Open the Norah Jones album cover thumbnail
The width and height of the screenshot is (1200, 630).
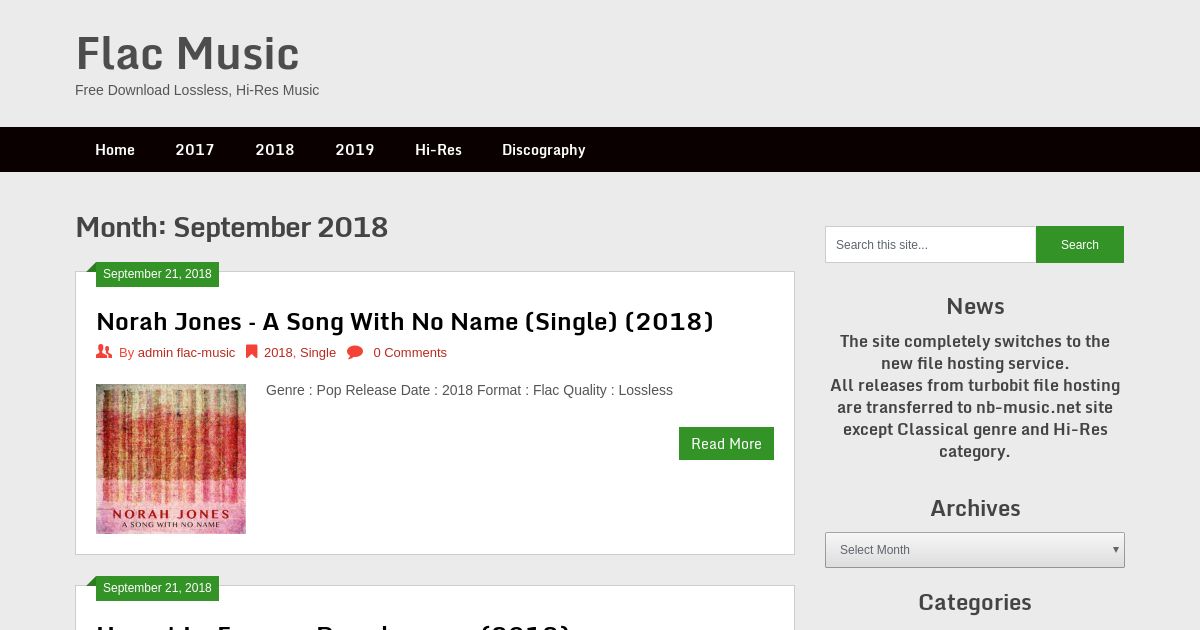pyautogui.click(x=171, y=459)
